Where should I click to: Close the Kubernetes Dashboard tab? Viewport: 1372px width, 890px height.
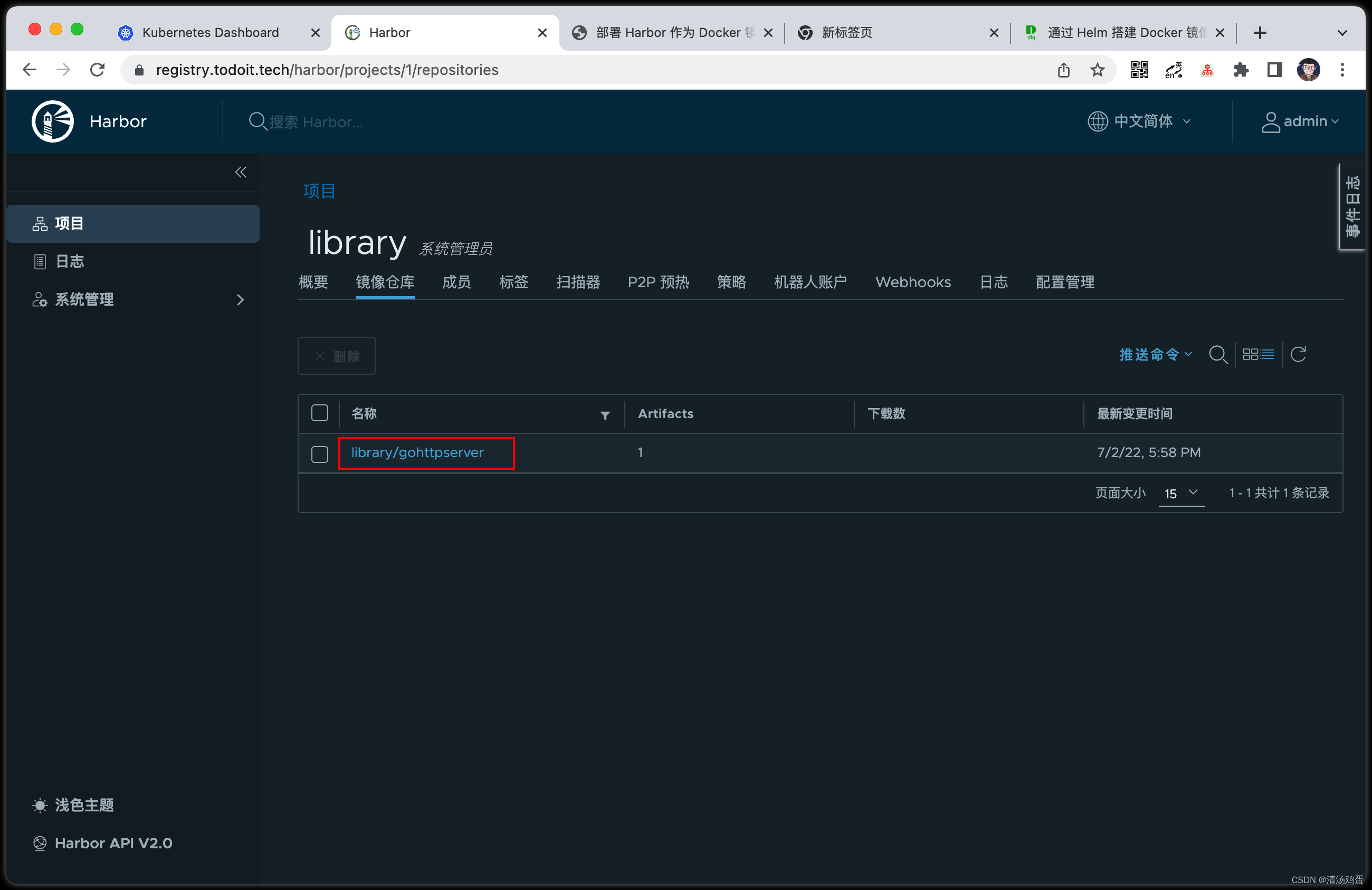(316, 33)
